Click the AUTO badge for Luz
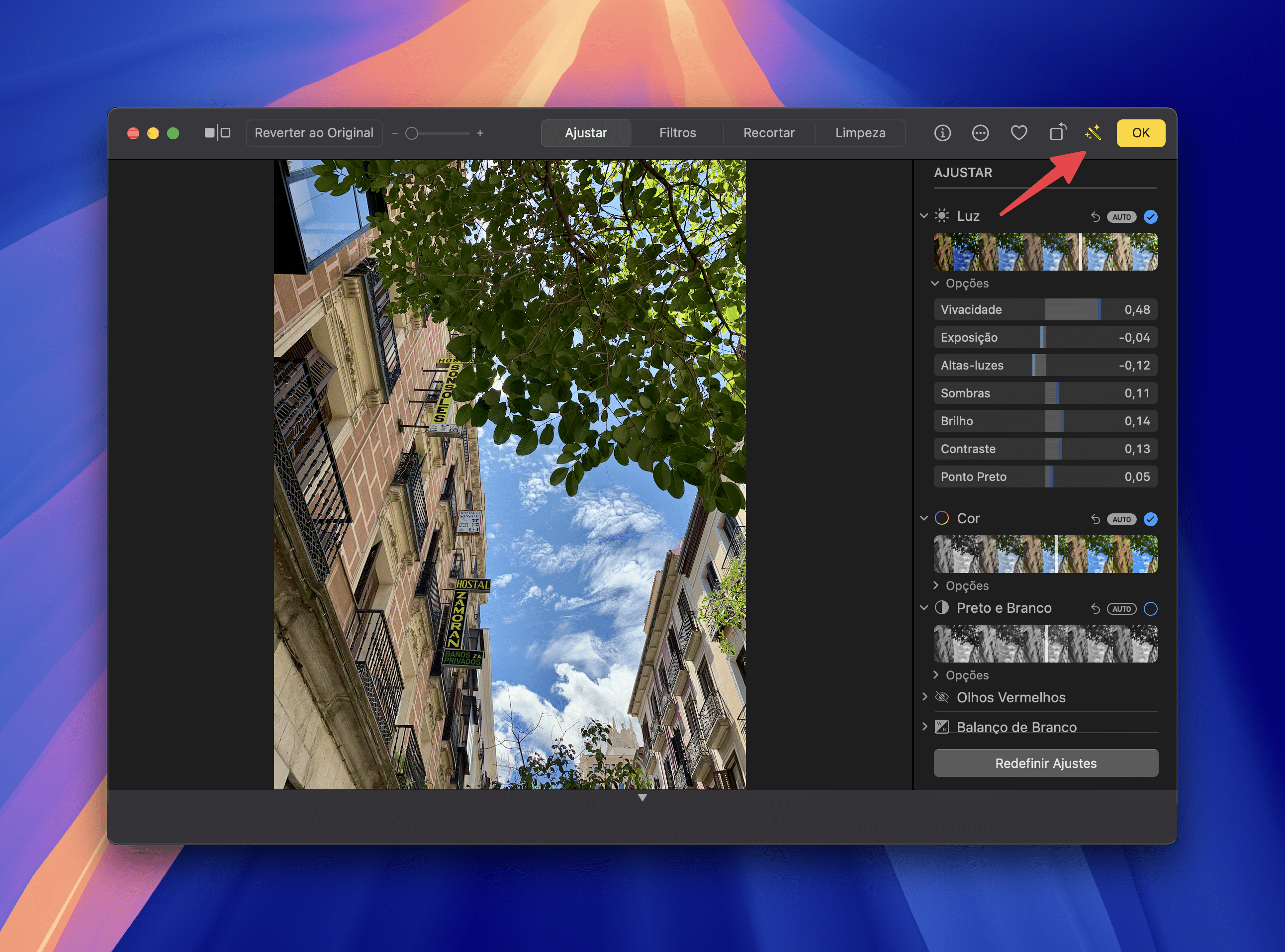 [x=1121, y=217]
